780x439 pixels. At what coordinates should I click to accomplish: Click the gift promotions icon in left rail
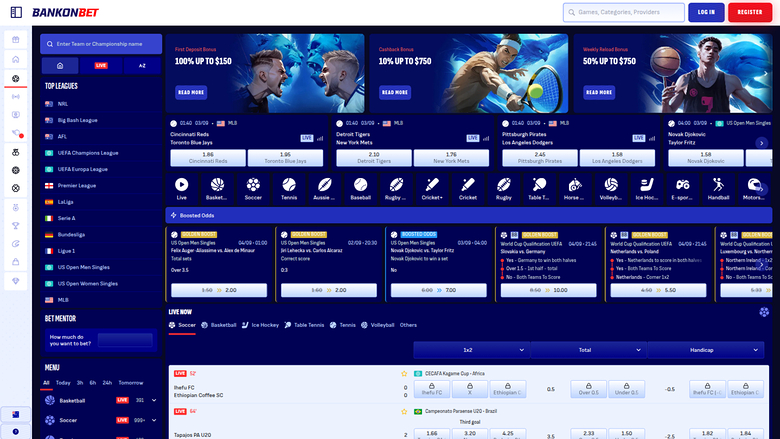(x=16, y=39)
